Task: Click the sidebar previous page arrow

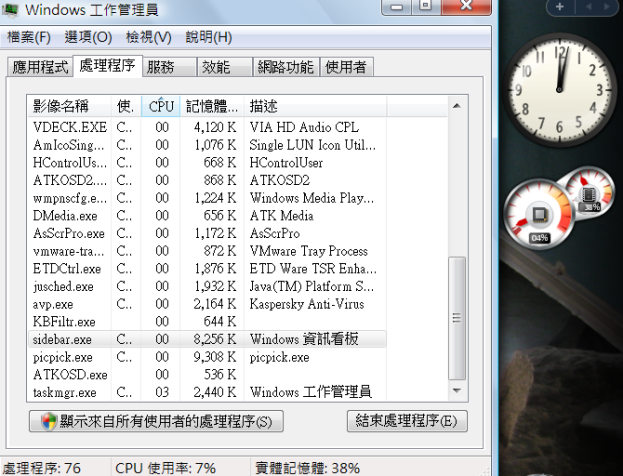Action: (589, 6)
